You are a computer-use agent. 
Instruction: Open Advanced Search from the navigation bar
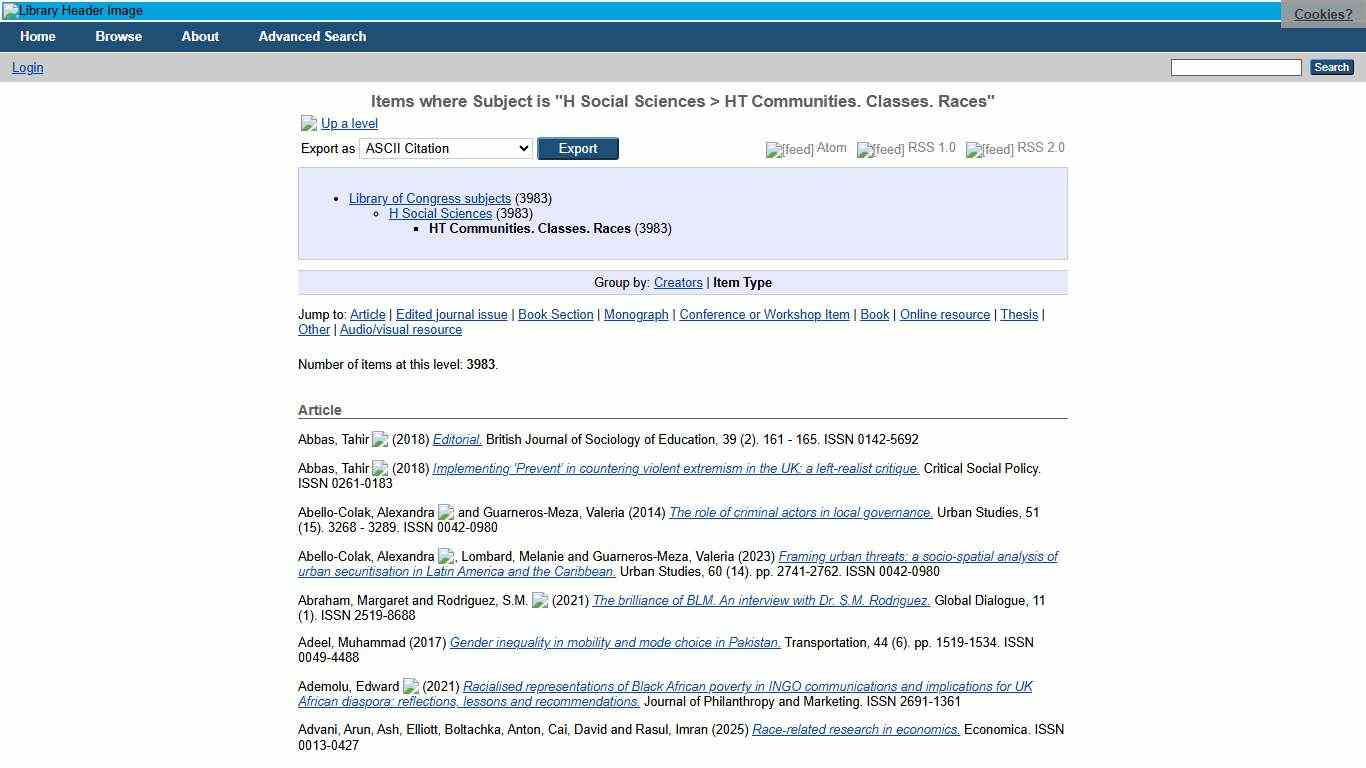(x=311, y=36)
